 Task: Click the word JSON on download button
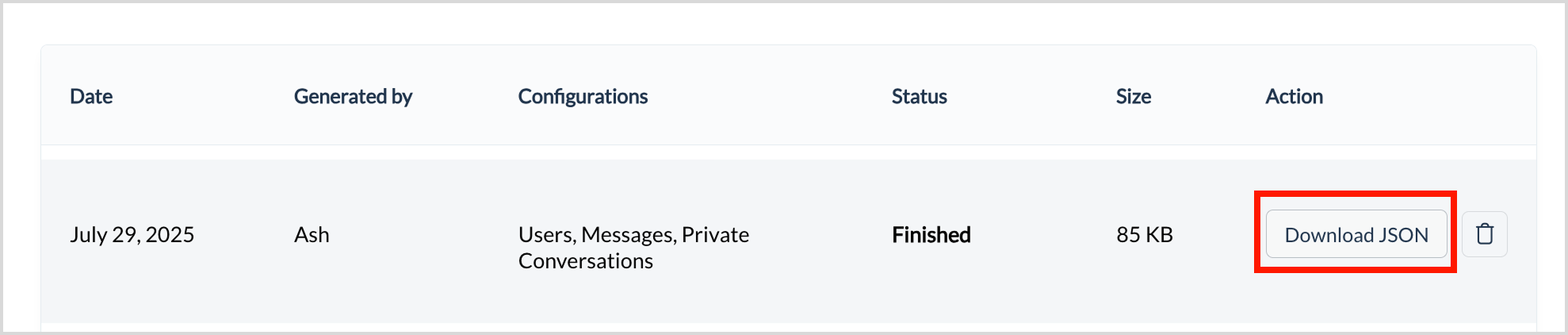click(1403, 235)
